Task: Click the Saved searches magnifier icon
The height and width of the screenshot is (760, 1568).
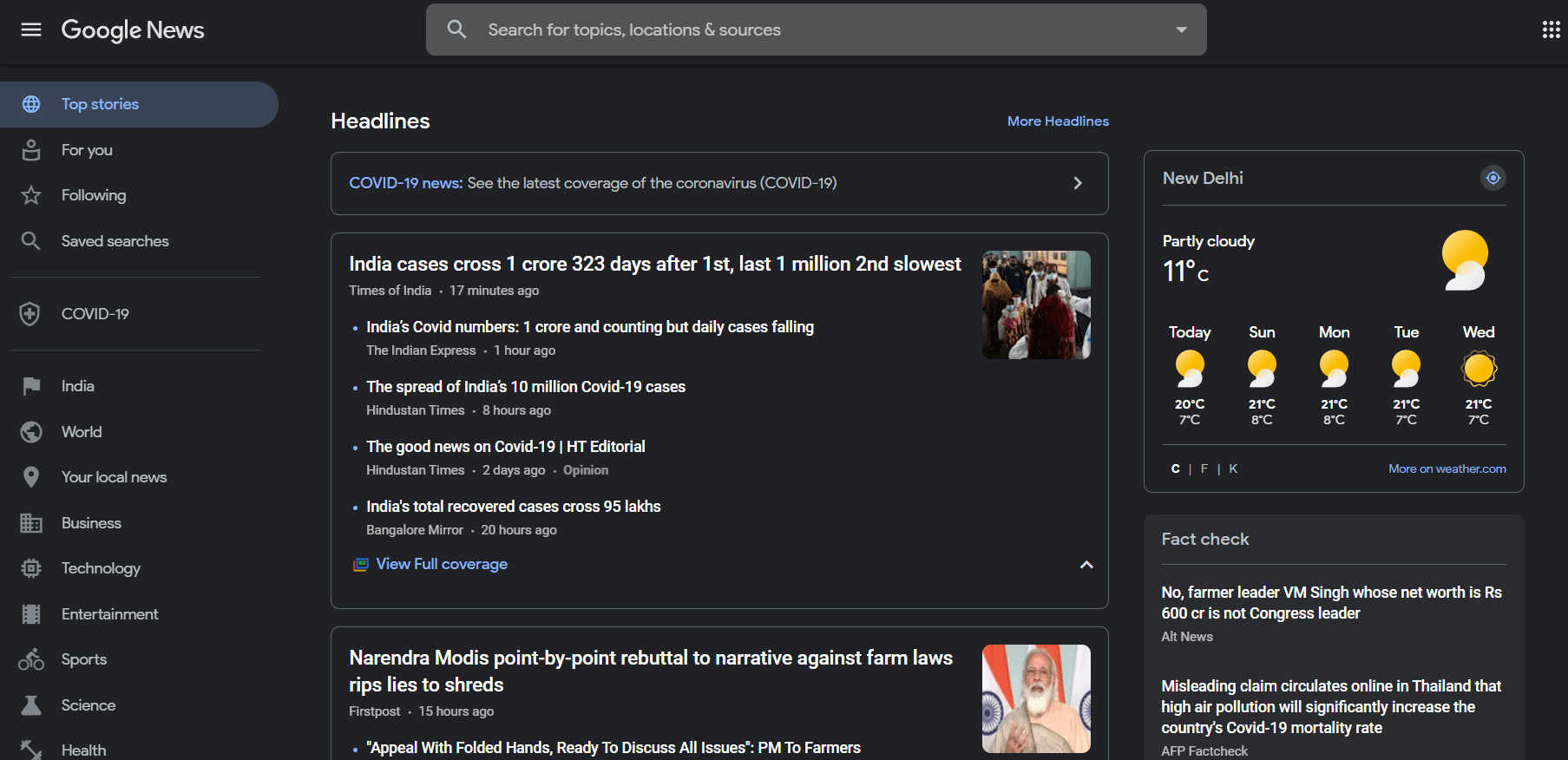Action: tap(31, 241)
